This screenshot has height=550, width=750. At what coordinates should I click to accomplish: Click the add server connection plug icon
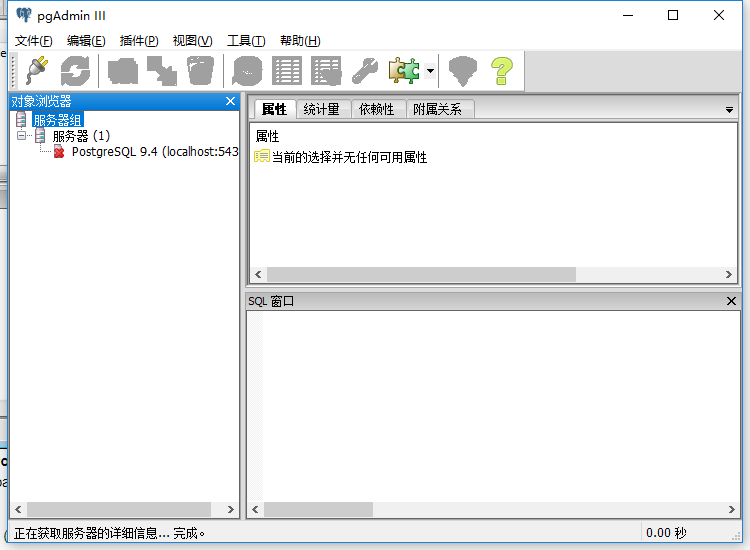click(x=37, y=71)
